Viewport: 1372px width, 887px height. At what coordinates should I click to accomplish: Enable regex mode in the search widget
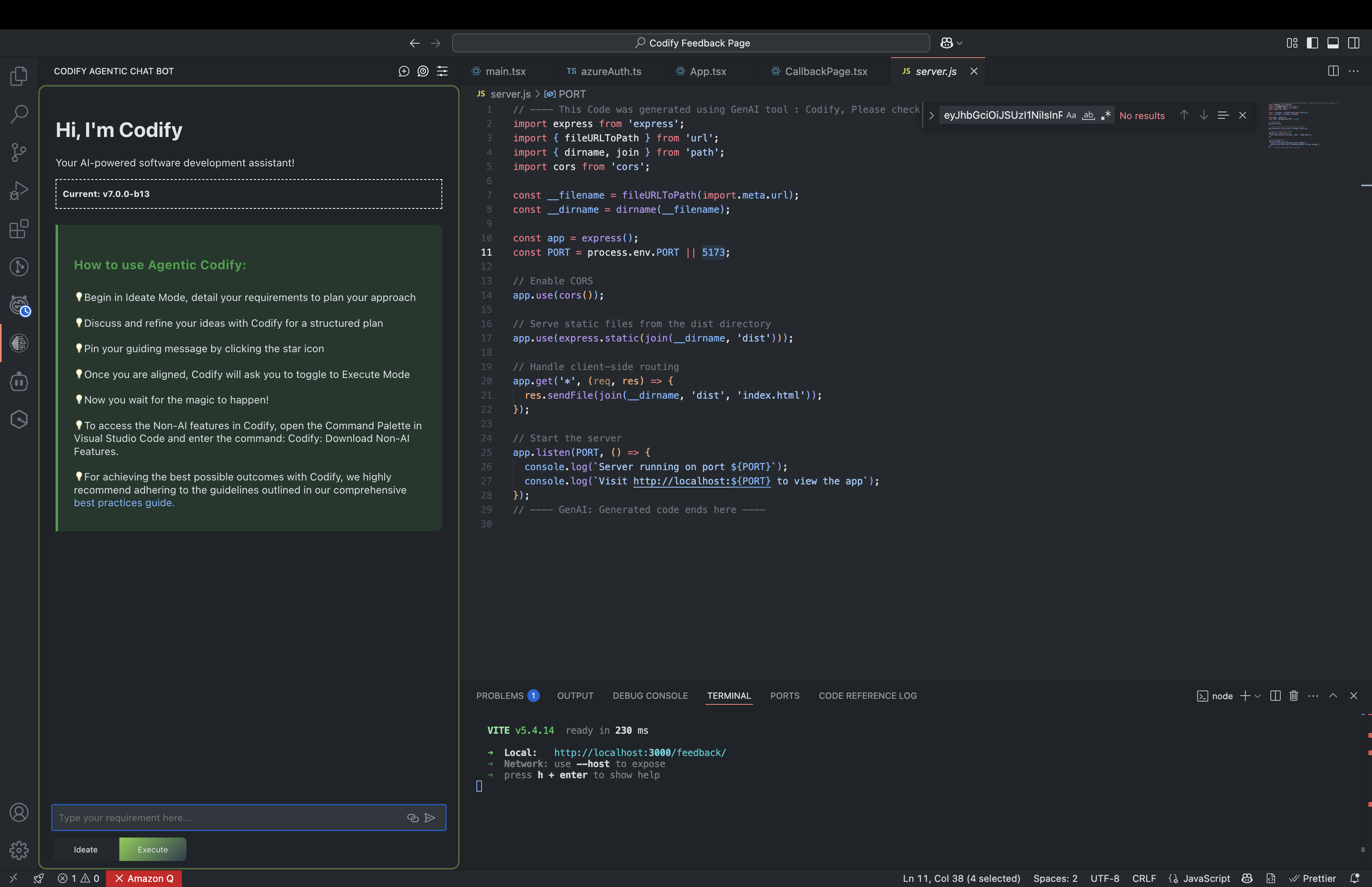pyautogui.click(x=1106, y=115)
